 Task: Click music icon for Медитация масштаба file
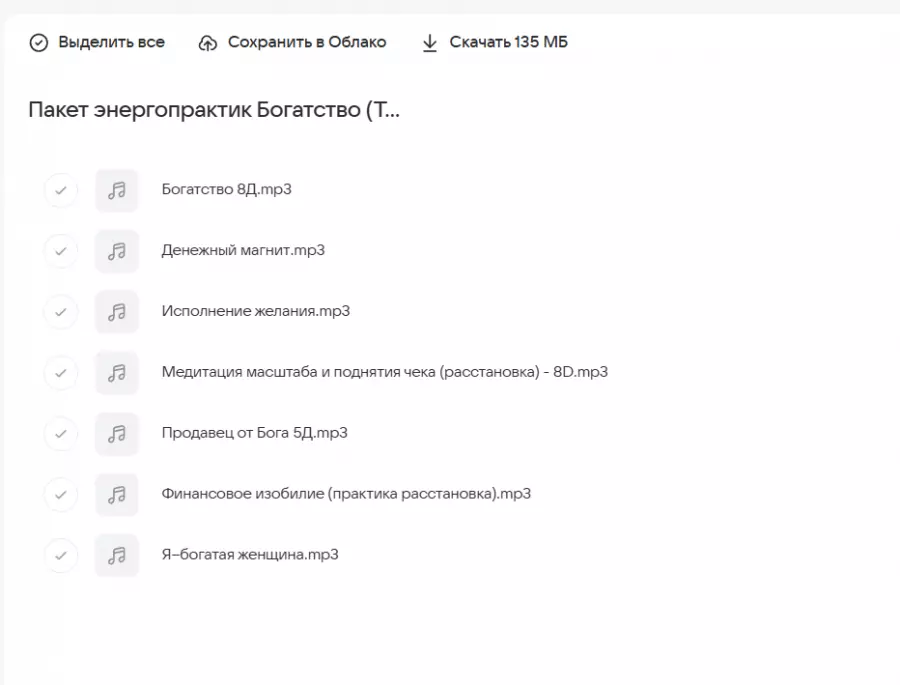(117, 373)
